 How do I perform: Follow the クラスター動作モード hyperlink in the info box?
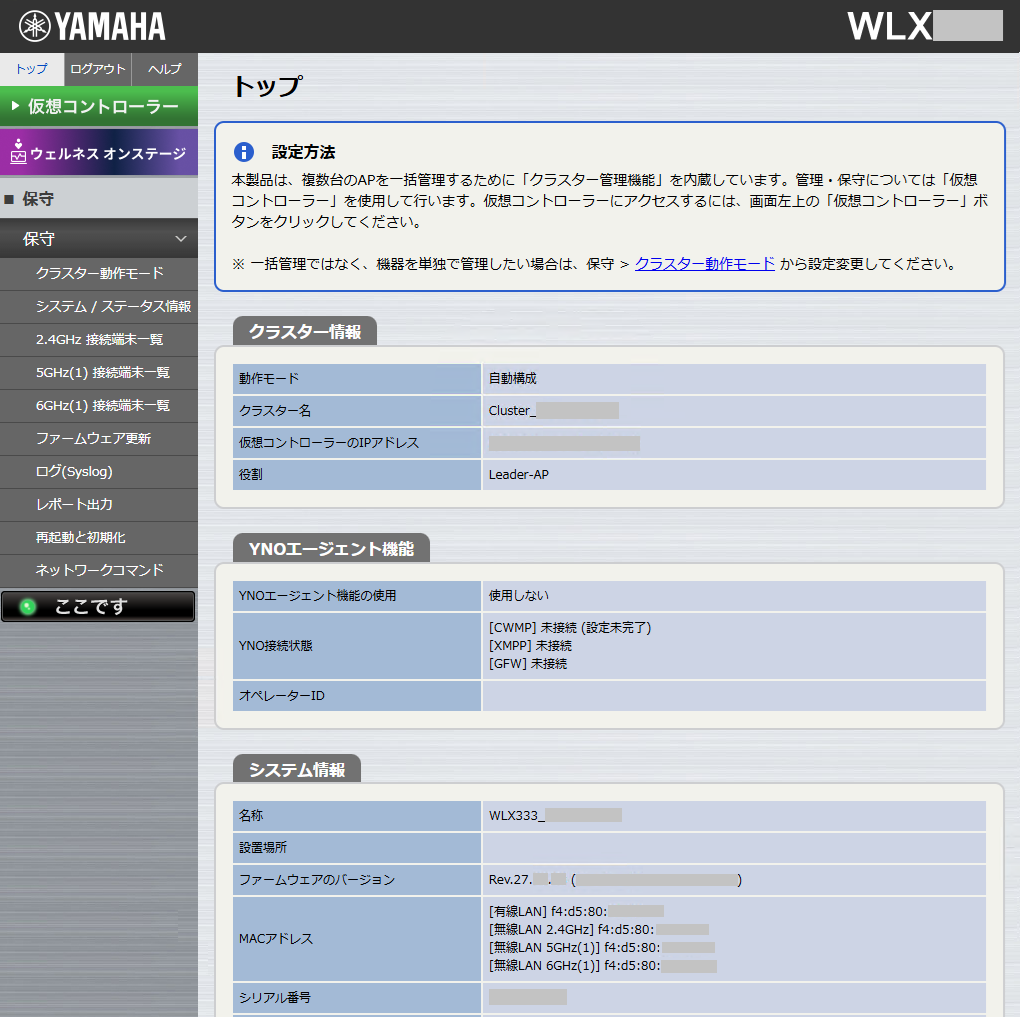click(705, 264)
